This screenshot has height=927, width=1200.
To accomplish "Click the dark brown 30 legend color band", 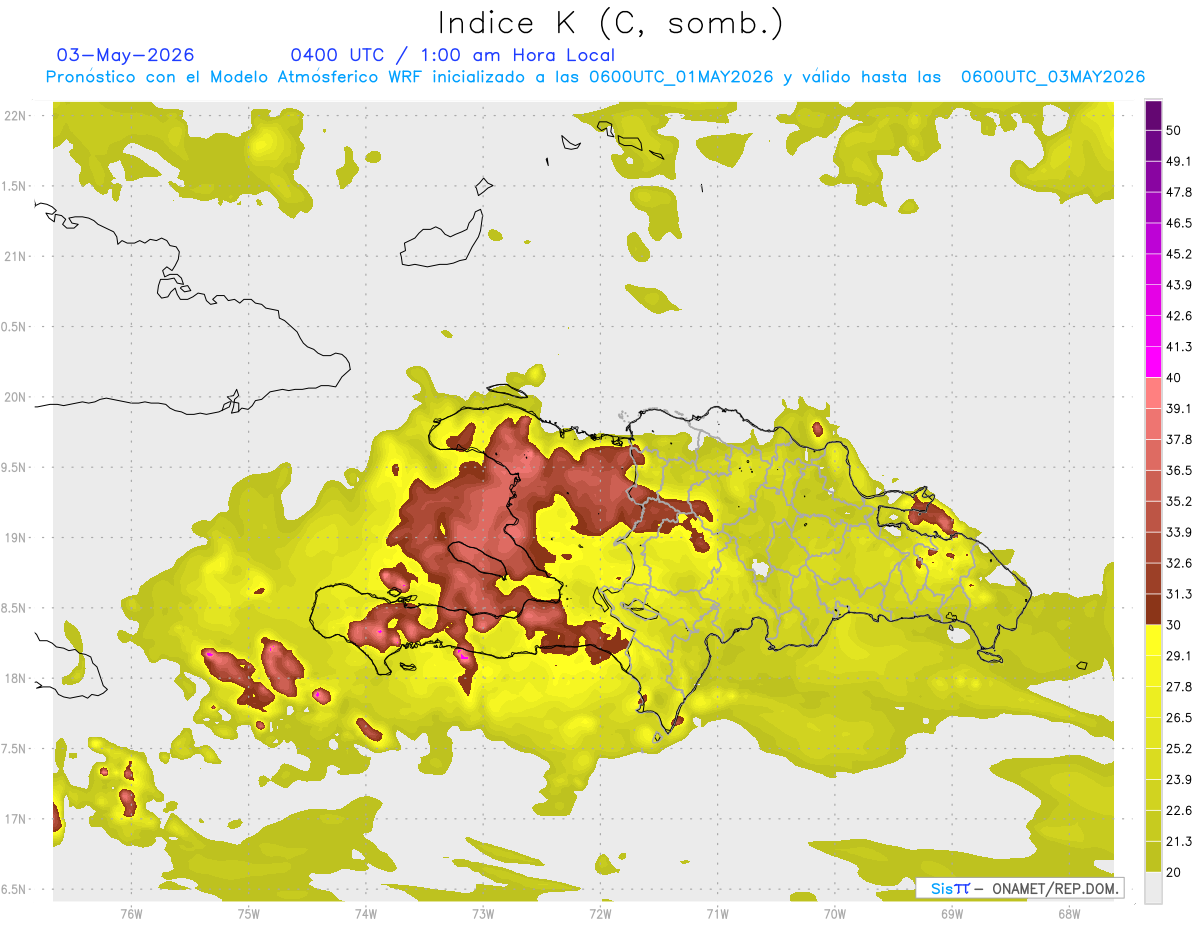I will pyautogui.click(x=1153, y=609).
